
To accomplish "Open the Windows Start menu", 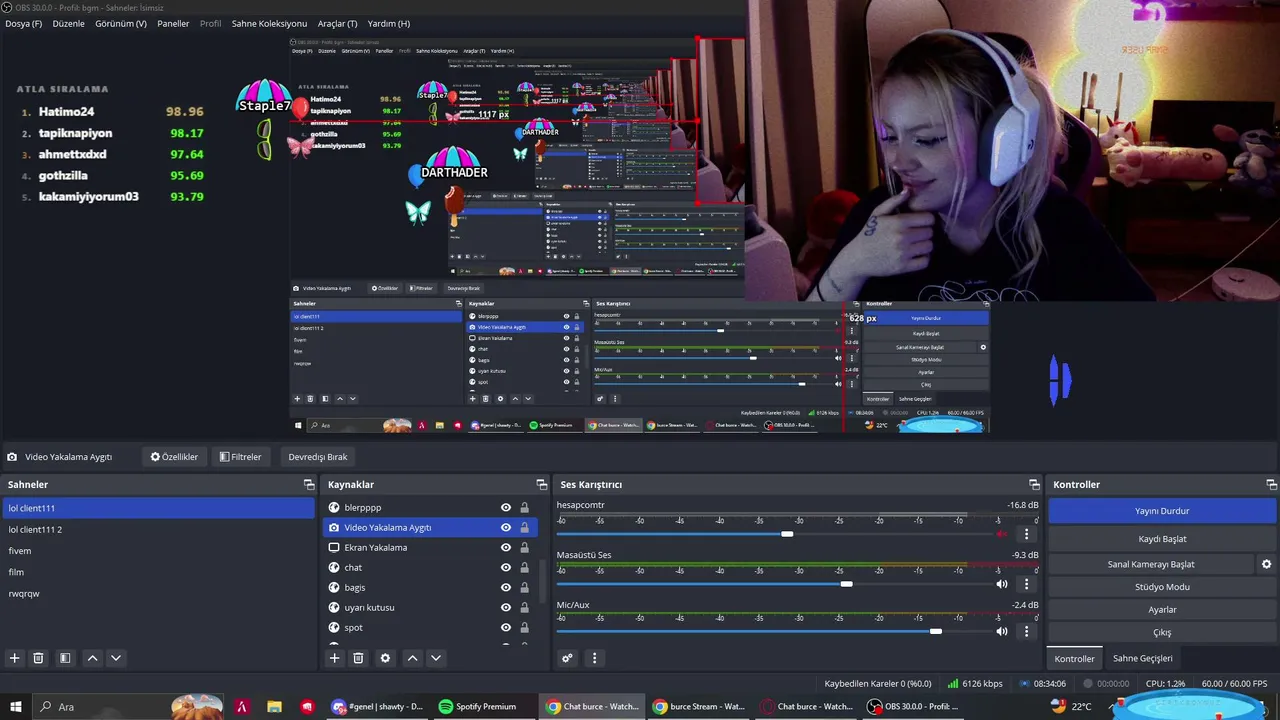I will (x=16, y=706).
